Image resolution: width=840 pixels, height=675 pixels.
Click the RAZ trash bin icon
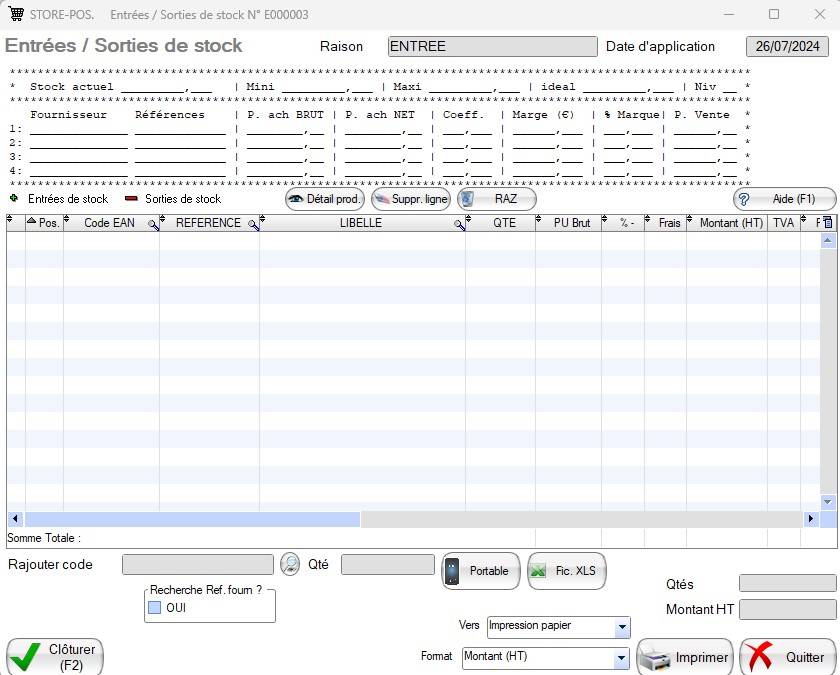467,199
